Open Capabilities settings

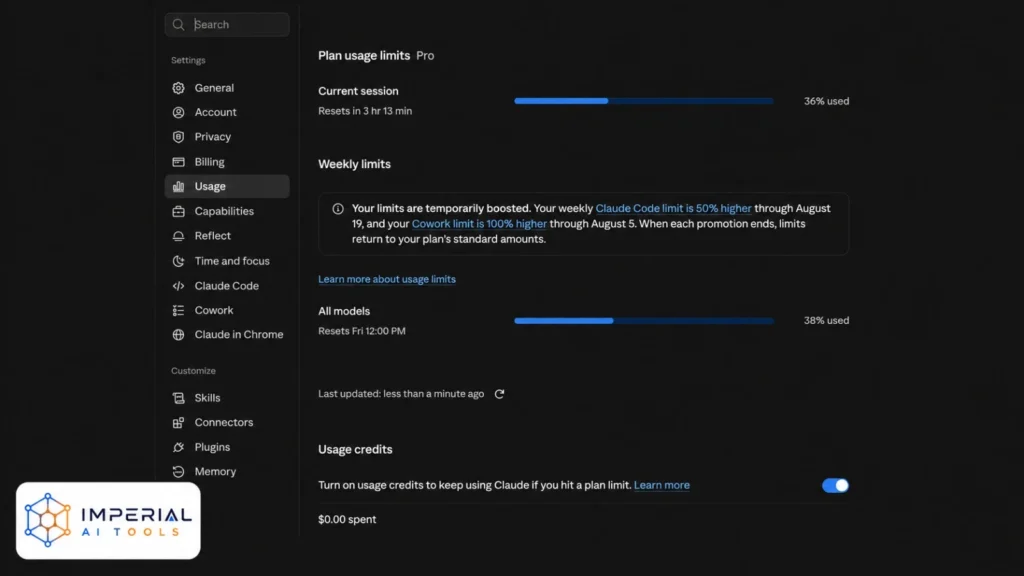(x=227, y=212)
